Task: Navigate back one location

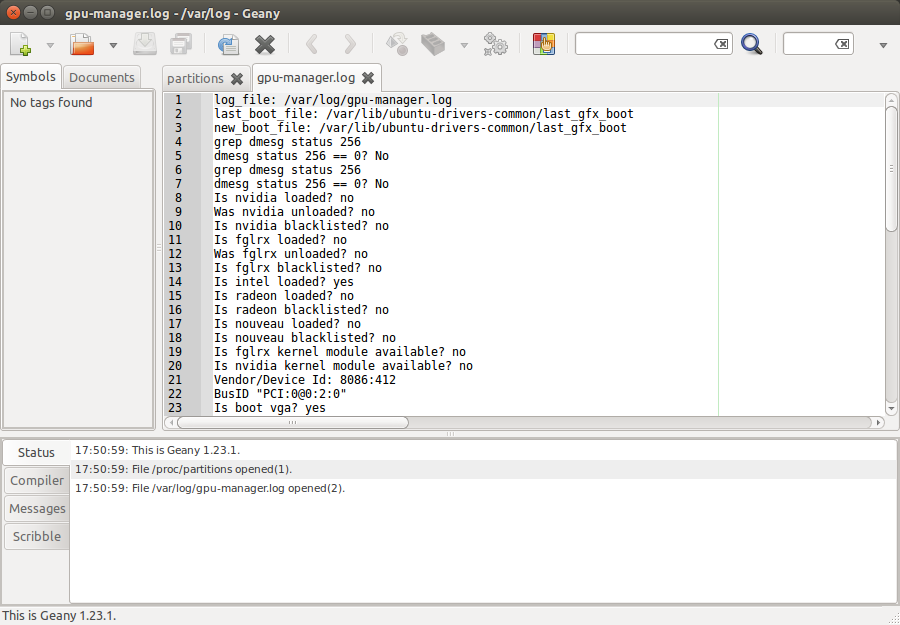Action: pyautogui.click(x=312, y=44)
